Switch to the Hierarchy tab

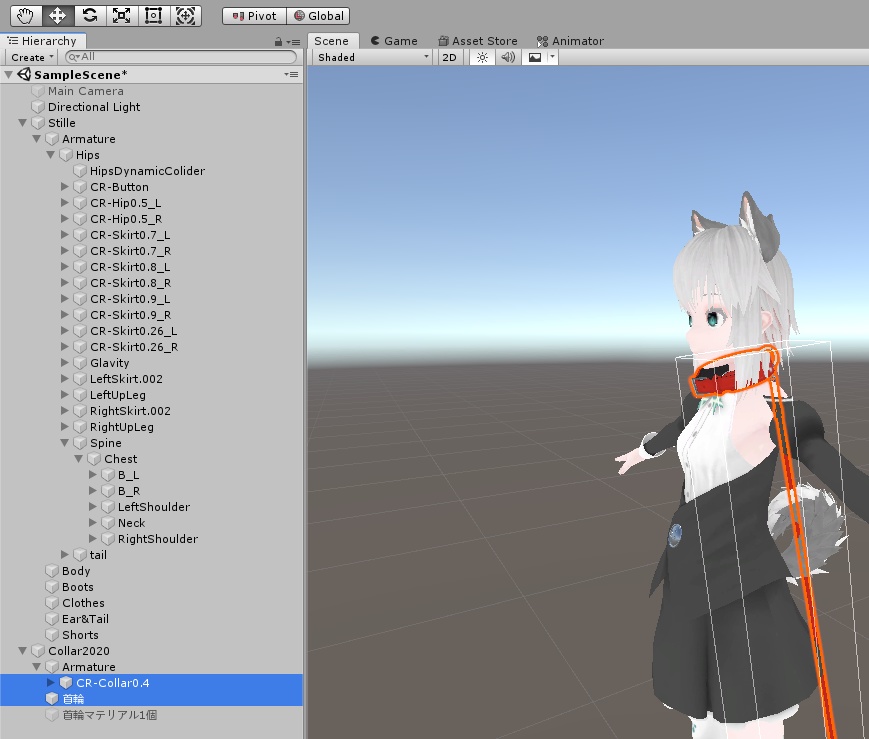tap(43, 41)
